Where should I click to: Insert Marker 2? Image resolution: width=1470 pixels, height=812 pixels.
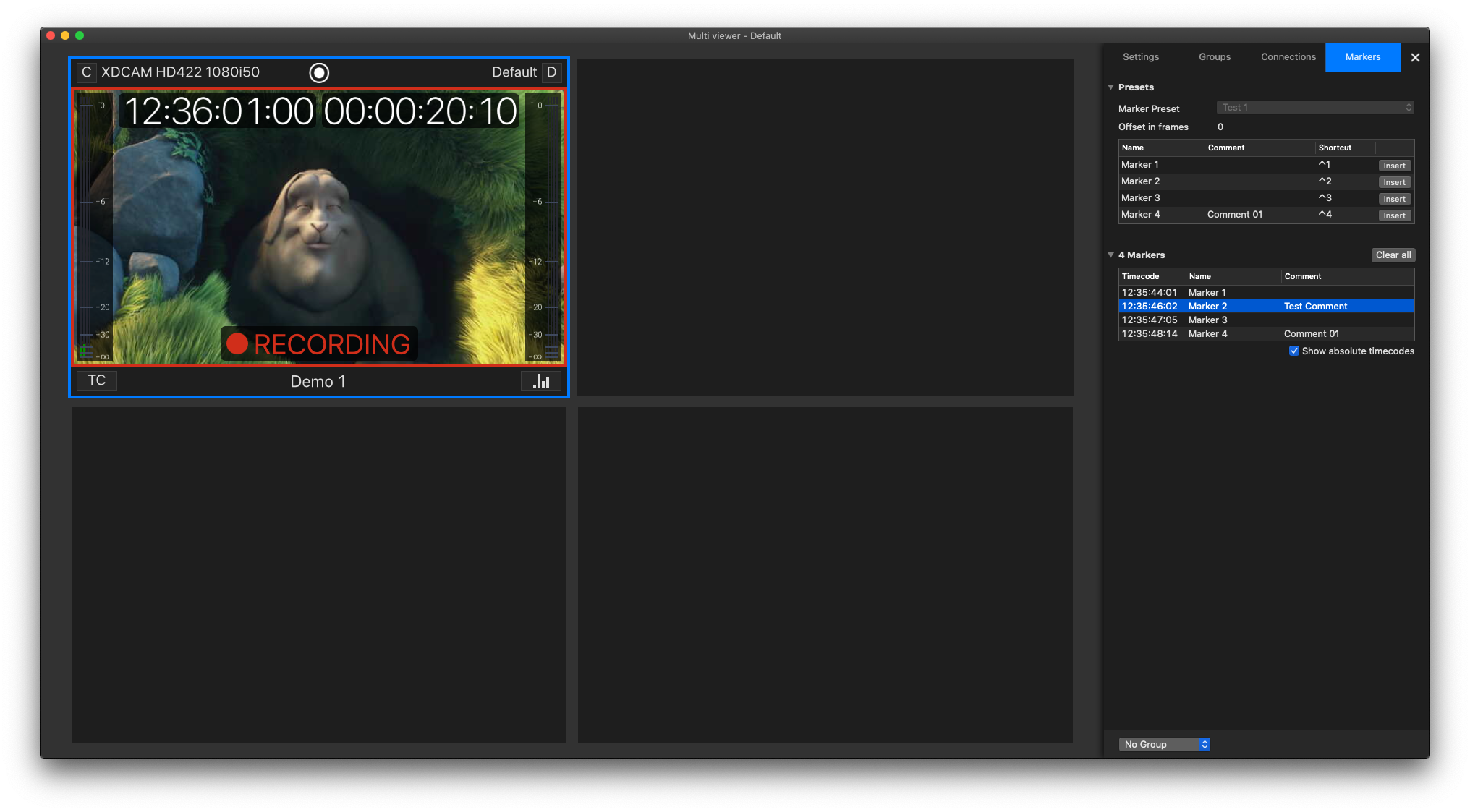click(x=1394, y=182)
